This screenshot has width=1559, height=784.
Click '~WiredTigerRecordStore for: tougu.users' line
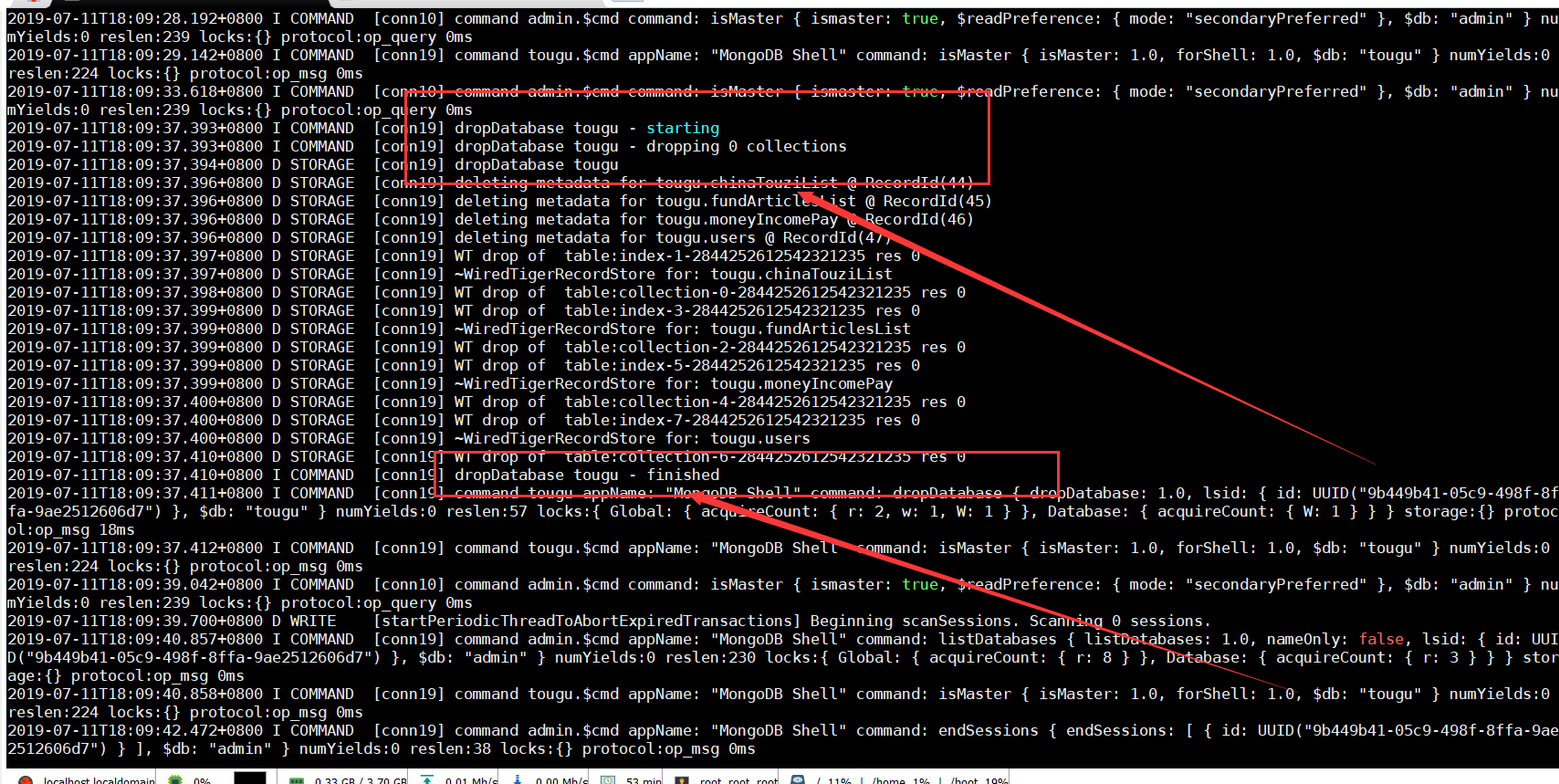[x=633, y=438]
